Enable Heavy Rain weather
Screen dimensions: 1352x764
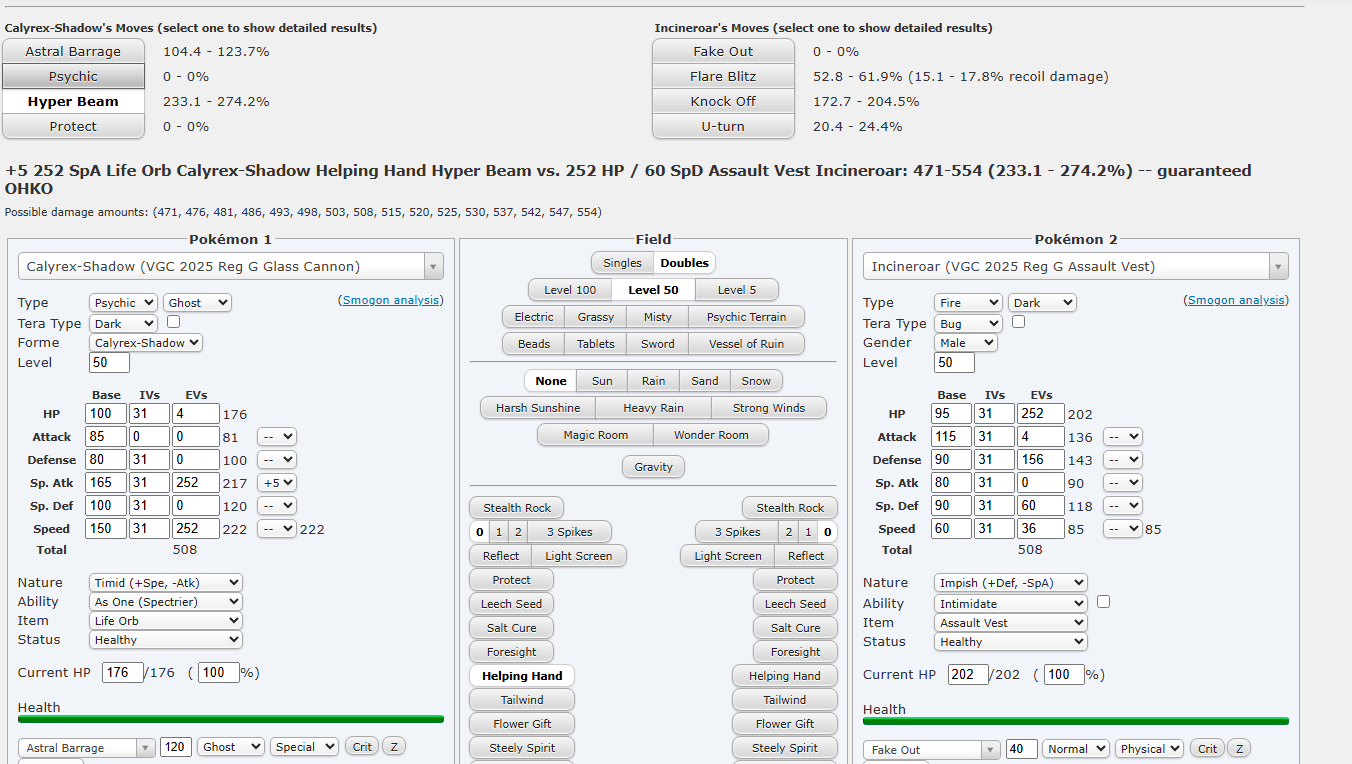(x=654, y=408)
